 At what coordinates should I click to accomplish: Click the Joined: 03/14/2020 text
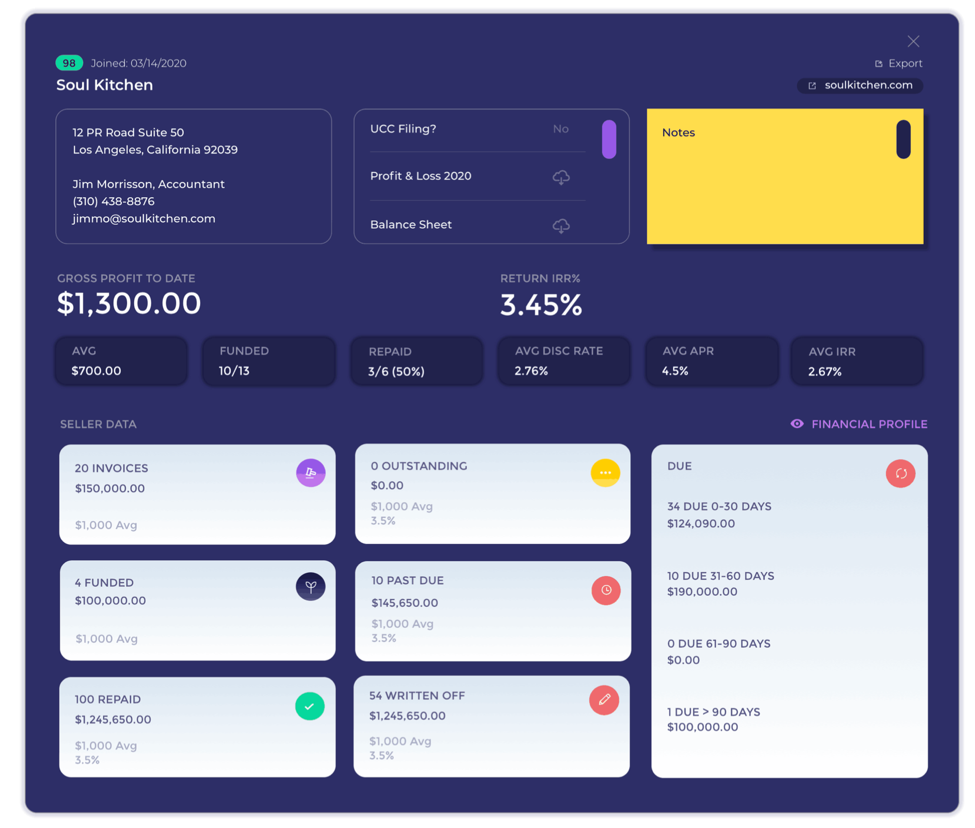click(139, 63)
